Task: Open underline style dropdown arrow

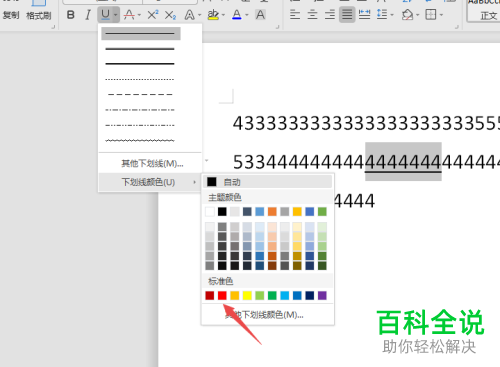Action: 116,15
